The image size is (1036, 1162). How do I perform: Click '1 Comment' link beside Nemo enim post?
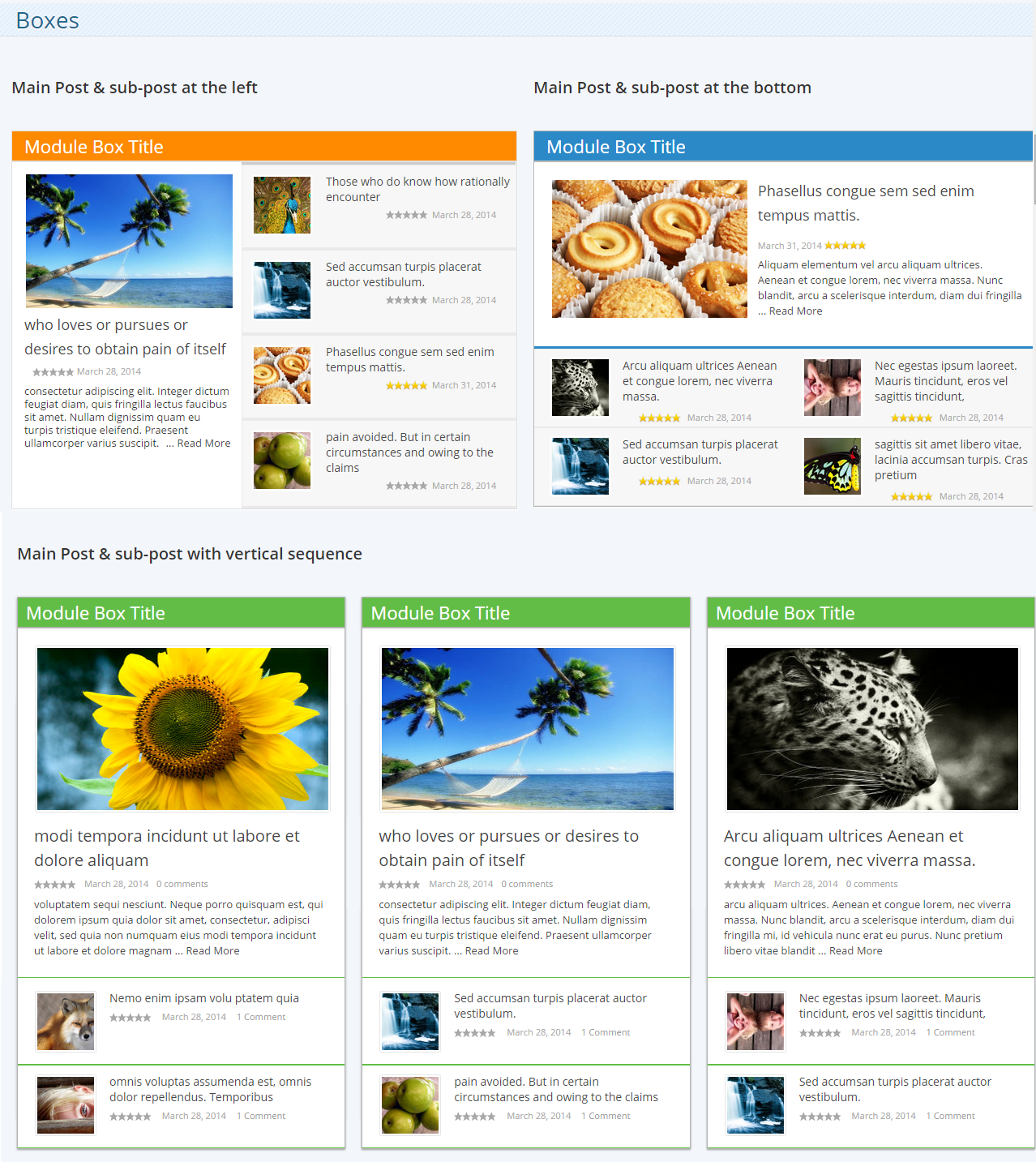tap(261, 1017)
